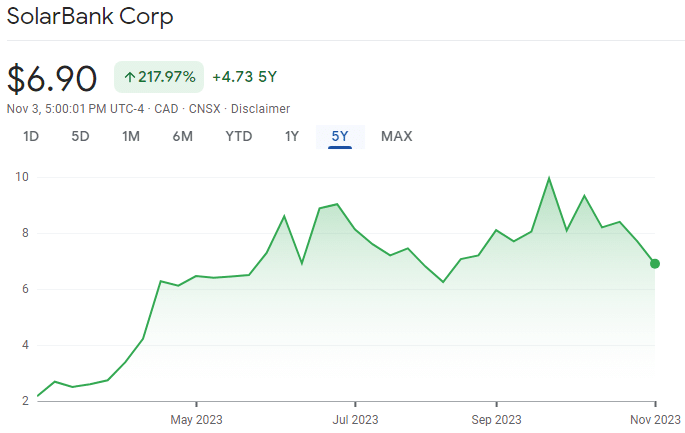Click the Jul 2023 axis label
Viewport: 685px width, 433px height.
355,420
